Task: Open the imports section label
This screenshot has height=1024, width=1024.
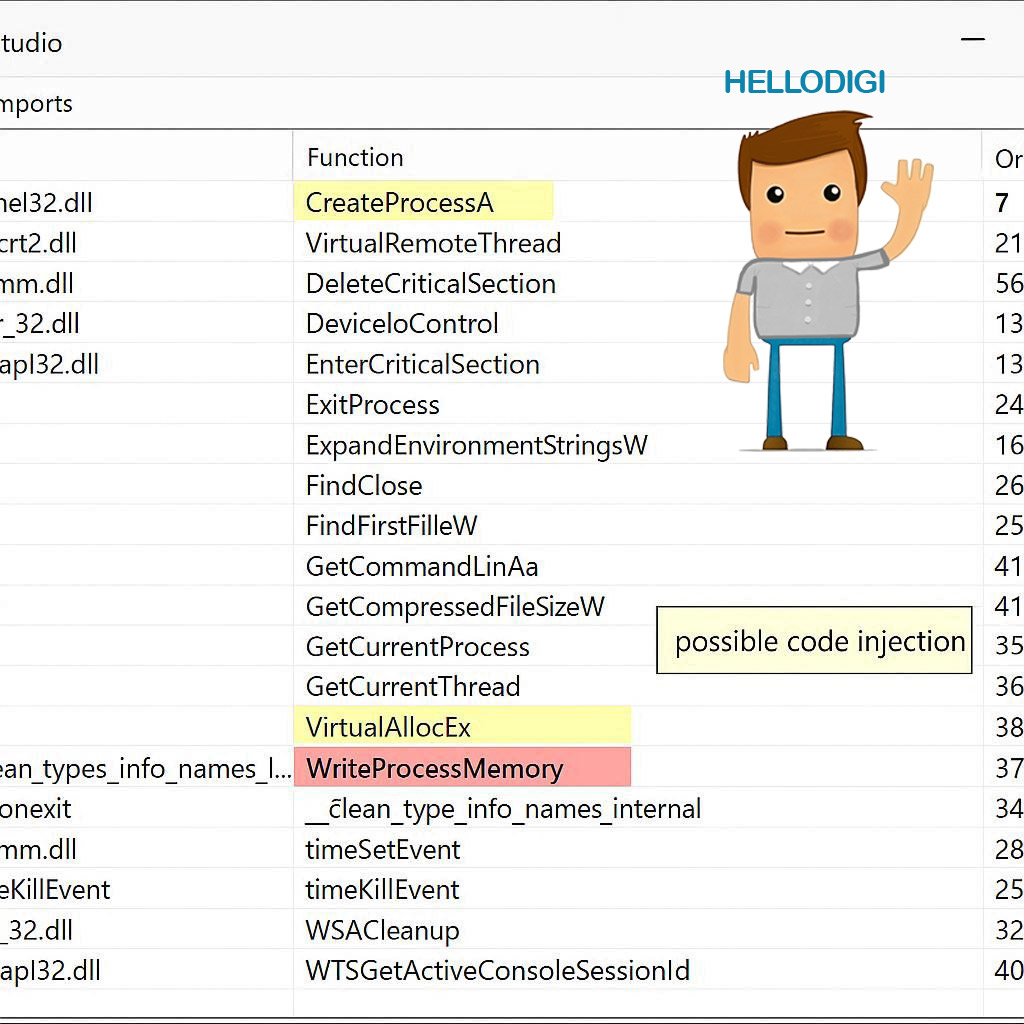Action: (x=37, y=104)
